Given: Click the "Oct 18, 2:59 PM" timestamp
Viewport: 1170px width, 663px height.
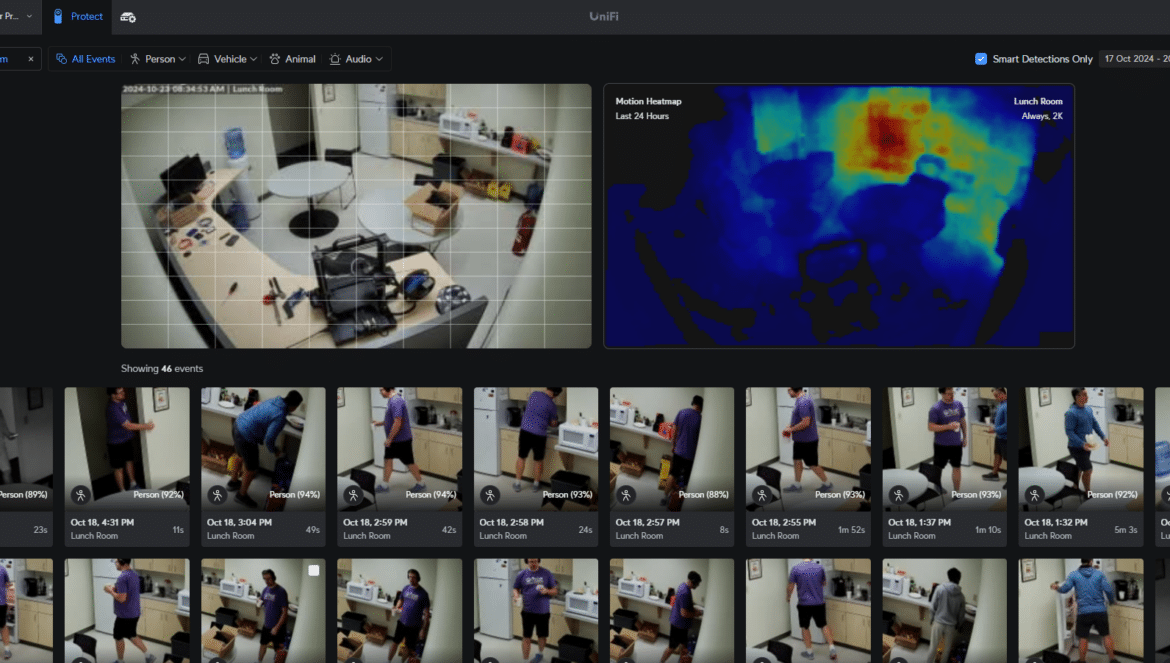Looking at the screenshot, I should [x=375, y=523].
